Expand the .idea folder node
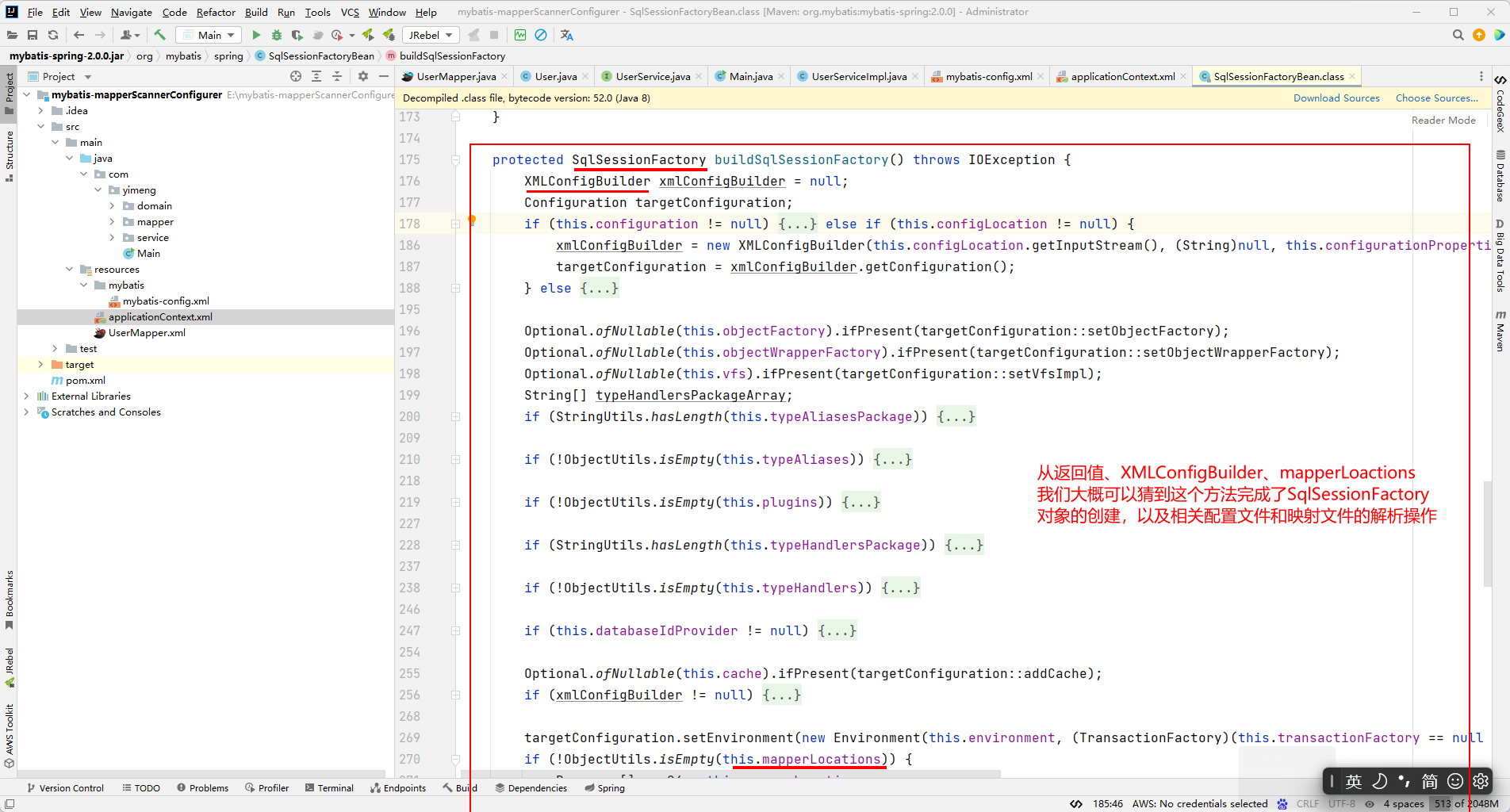The width and height of the screenshot is (1510, 812). click(x=40, y=110)
